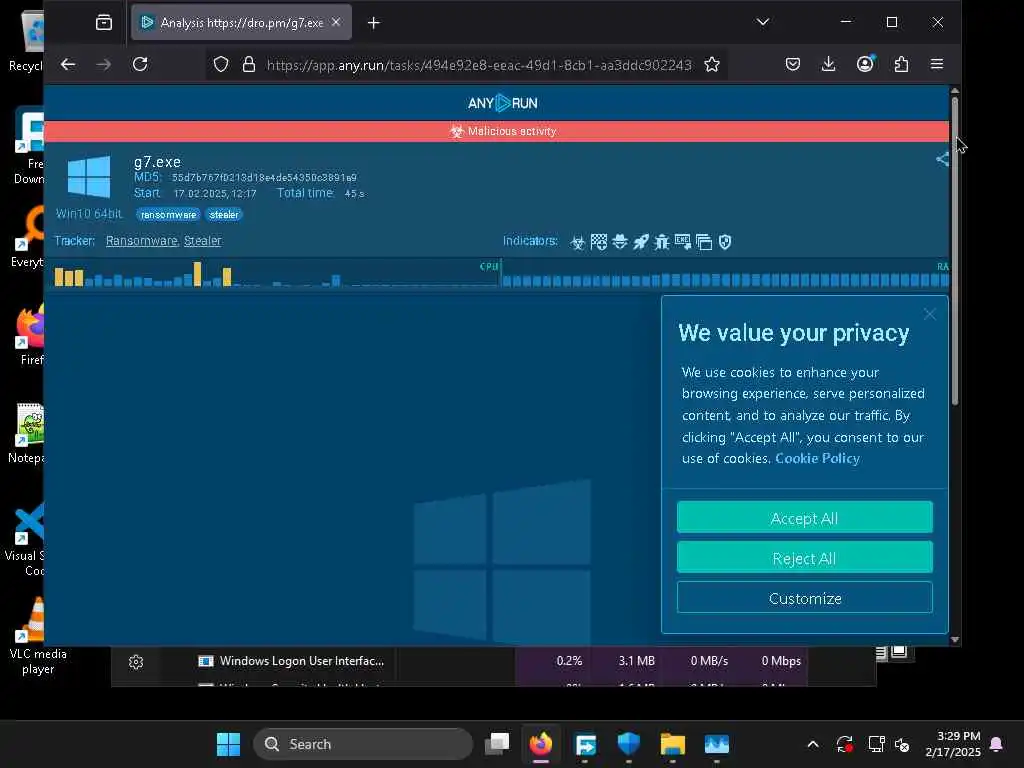Click Firefox on the taskbar

541,744
